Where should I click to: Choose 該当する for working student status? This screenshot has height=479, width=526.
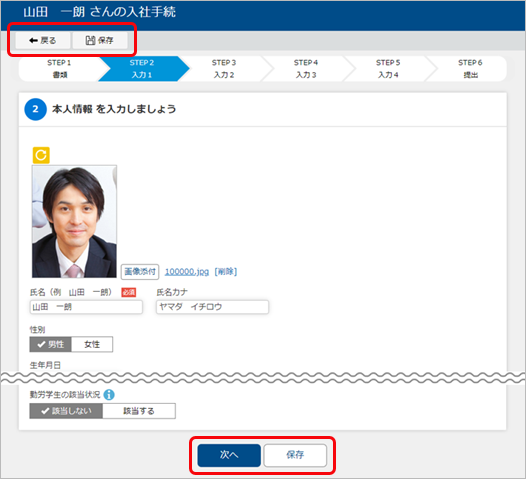(x=139, y=411)
